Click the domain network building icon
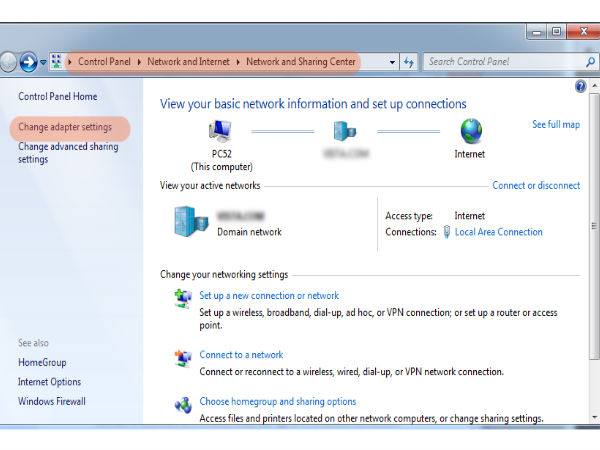 coord(193,222)
